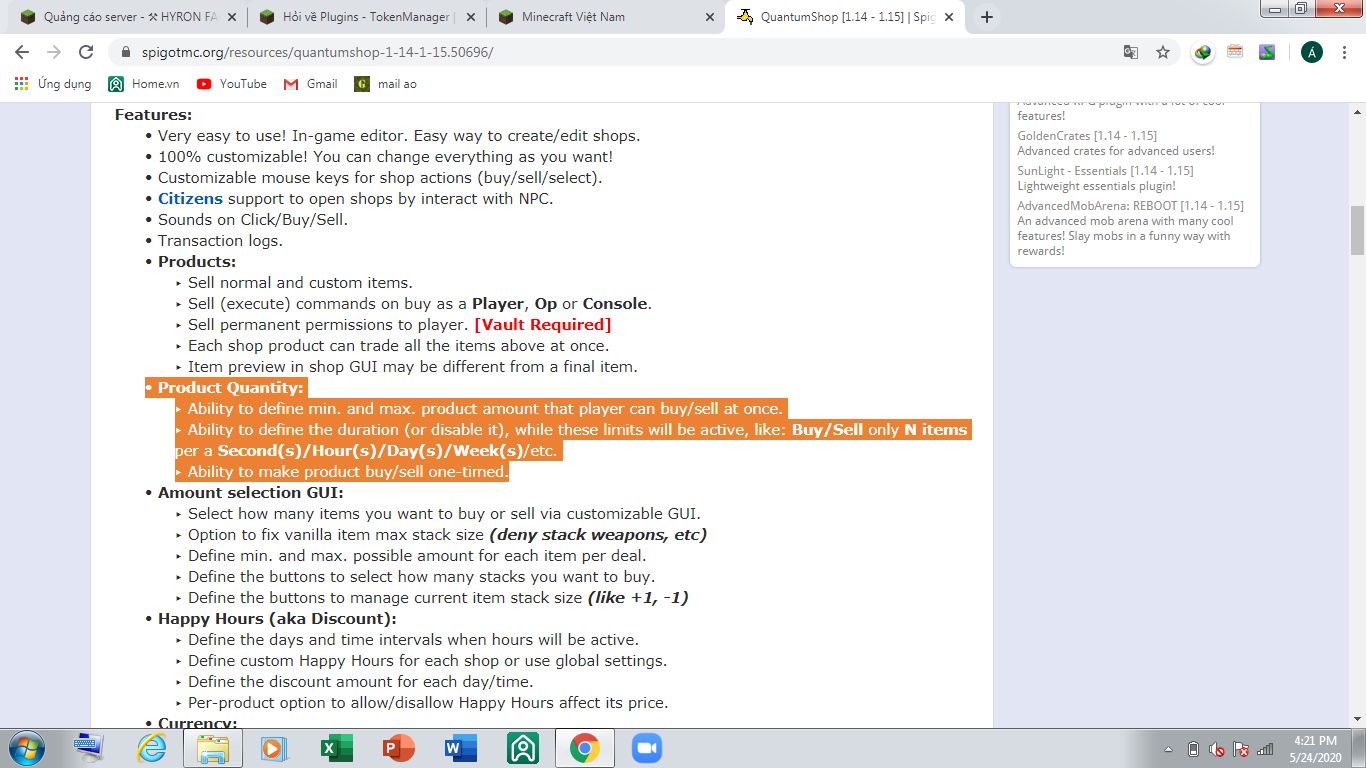
Task: Open the Ứng dụng apps bookmark
Action: pyautogui.click(x=53, y=84)
